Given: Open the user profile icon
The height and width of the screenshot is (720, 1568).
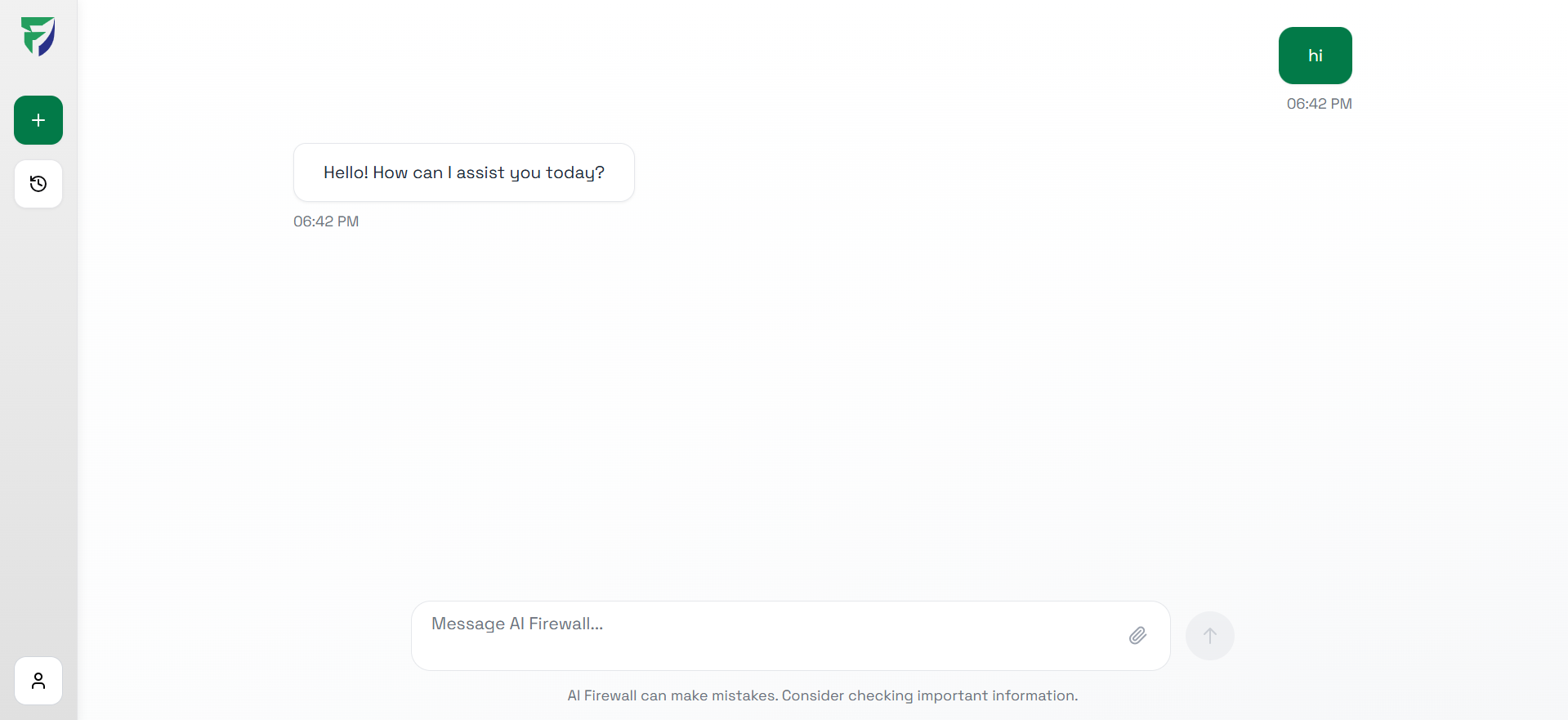Looking at the screenshot, I should 38,681.
